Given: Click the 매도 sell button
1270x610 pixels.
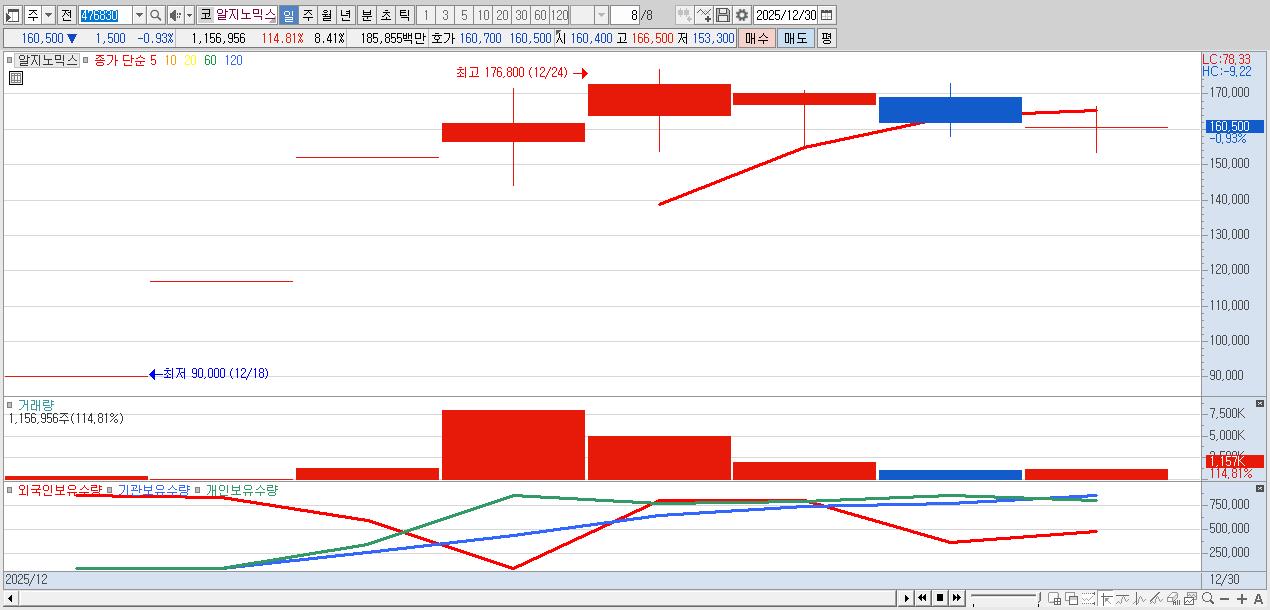Looking at the screenshot, I should 795,38.
